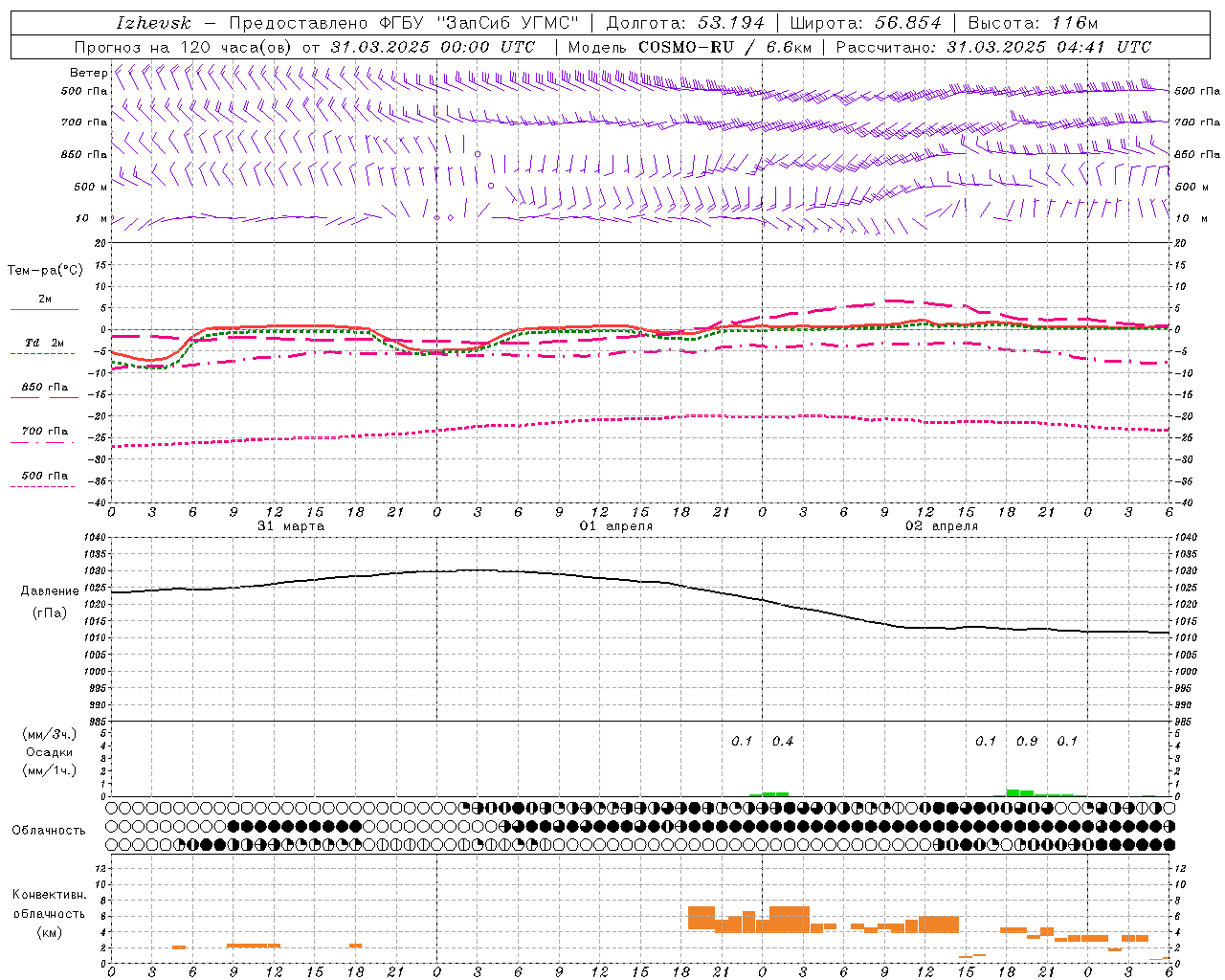
Task: Click the '0.4' precipitation amount value
Action: click(x=783, y=741)
